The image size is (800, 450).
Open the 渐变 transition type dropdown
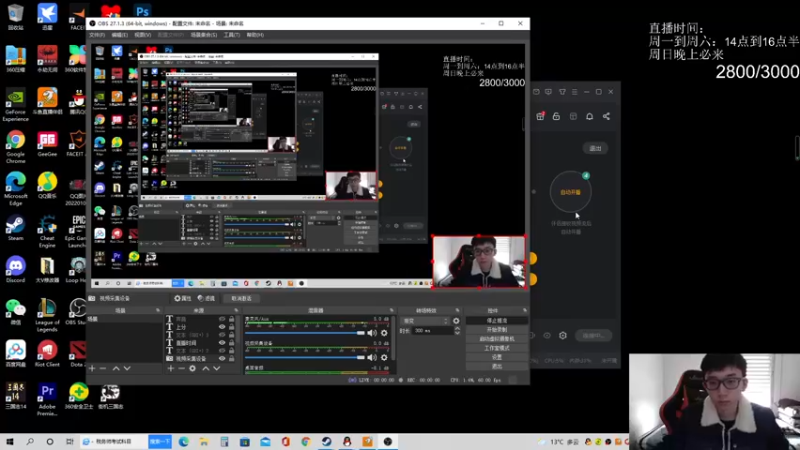tap(425, 321)
